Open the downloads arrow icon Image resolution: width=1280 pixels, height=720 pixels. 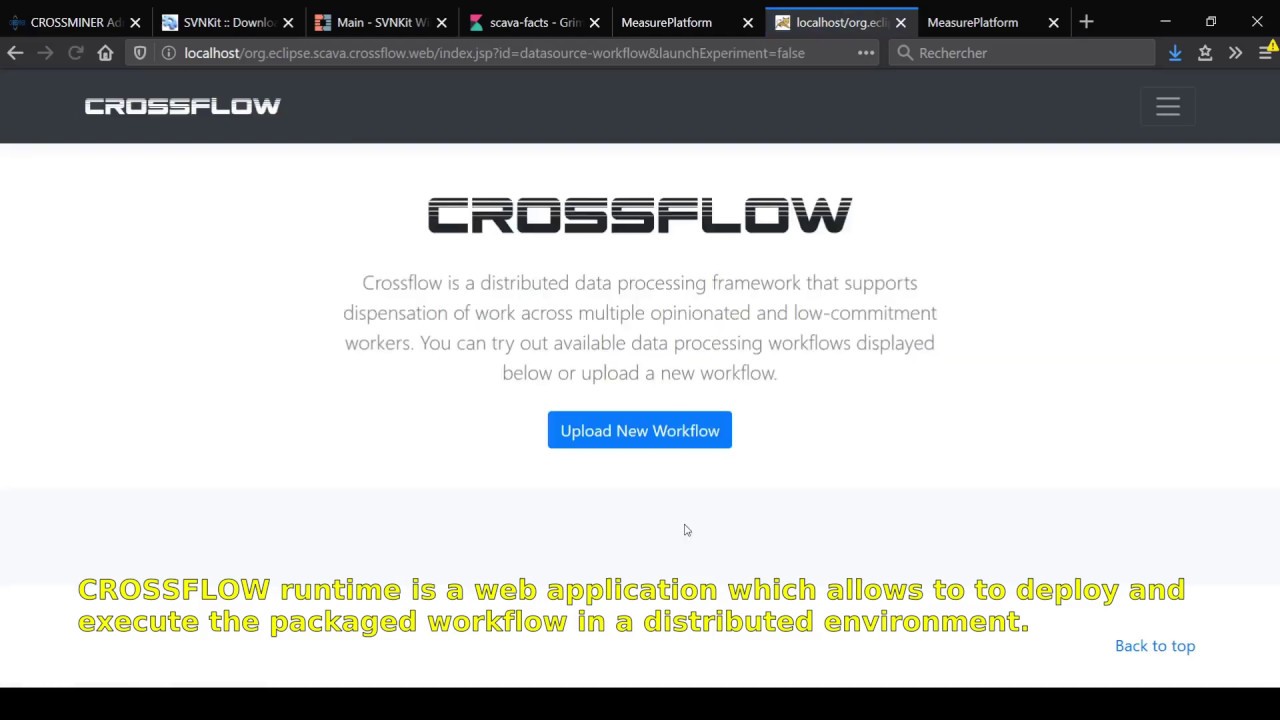1175,53
